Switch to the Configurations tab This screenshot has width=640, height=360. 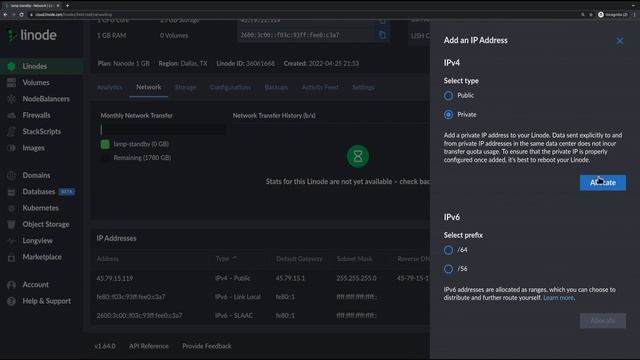(230, 87)
